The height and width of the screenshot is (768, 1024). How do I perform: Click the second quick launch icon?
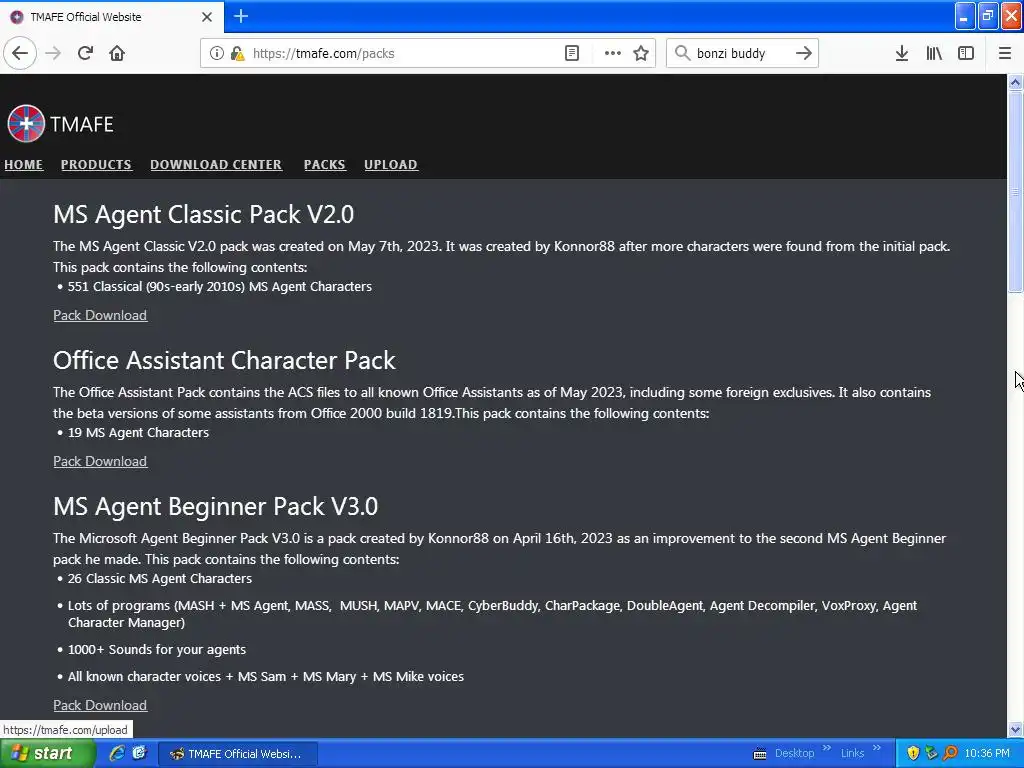[139, 753]
